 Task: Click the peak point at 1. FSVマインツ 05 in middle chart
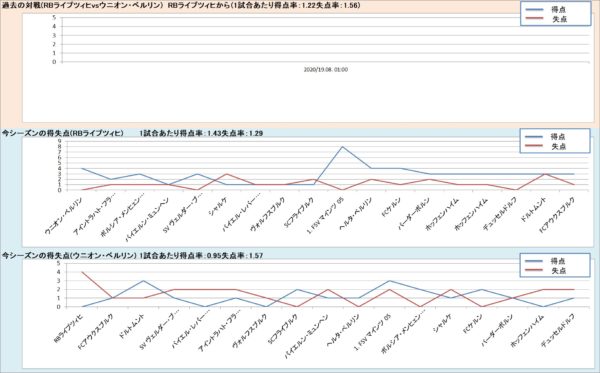342,147
